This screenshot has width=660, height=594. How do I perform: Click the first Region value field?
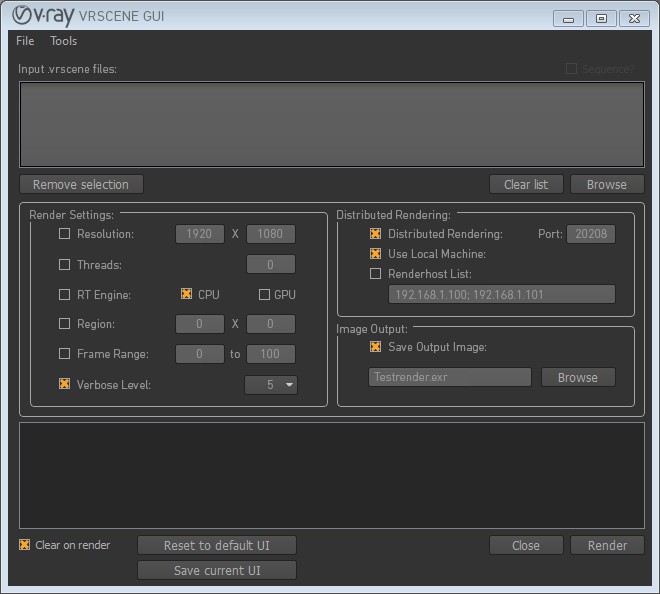200,324
